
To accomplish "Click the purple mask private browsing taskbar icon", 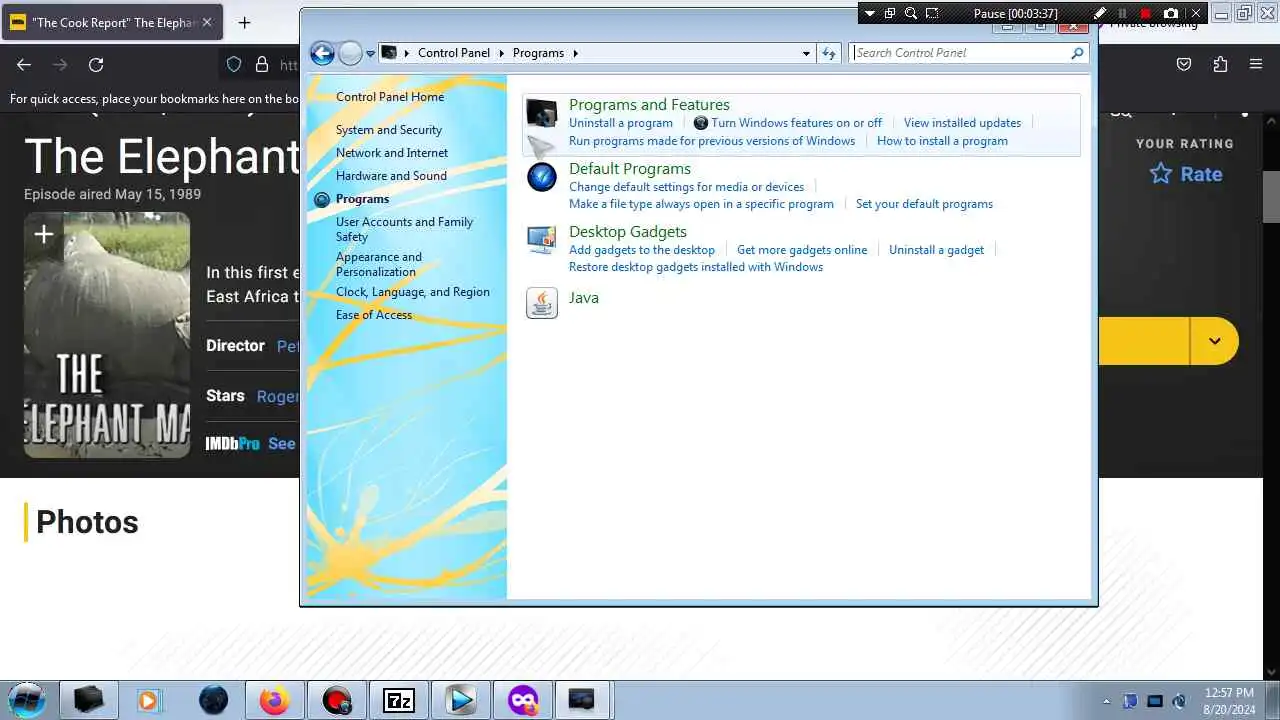I will pos(523,700).
